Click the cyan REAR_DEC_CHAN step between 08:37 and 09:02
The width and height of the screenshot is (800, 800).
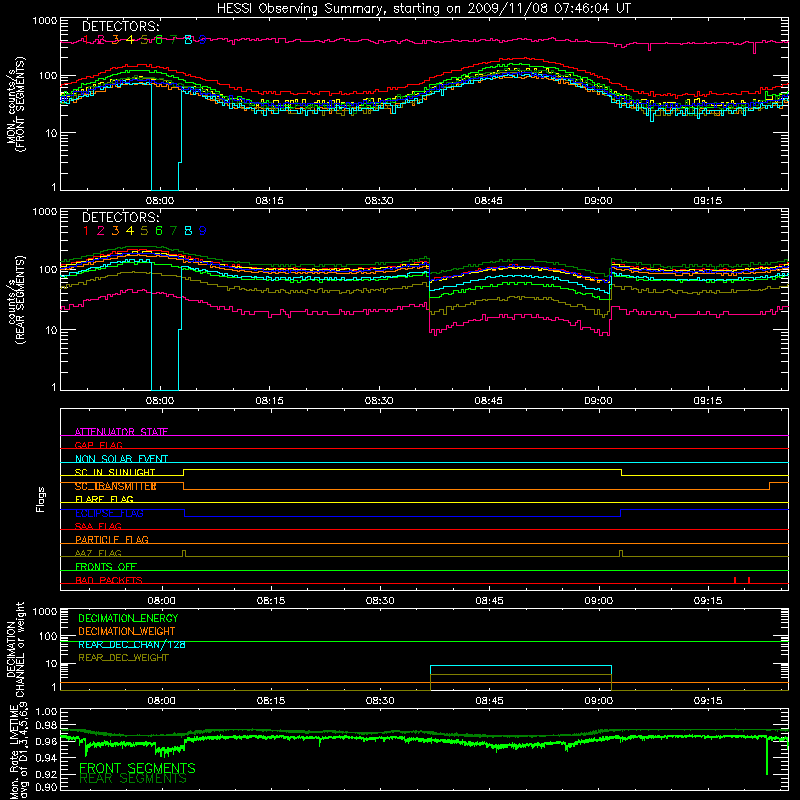(521, 666)
